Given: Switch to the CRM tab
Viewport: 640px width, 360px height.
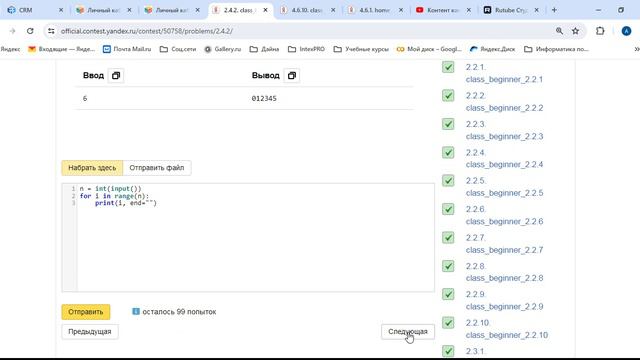Looking at the screenshot, I should pyautogui.click(x=34, y=10).
